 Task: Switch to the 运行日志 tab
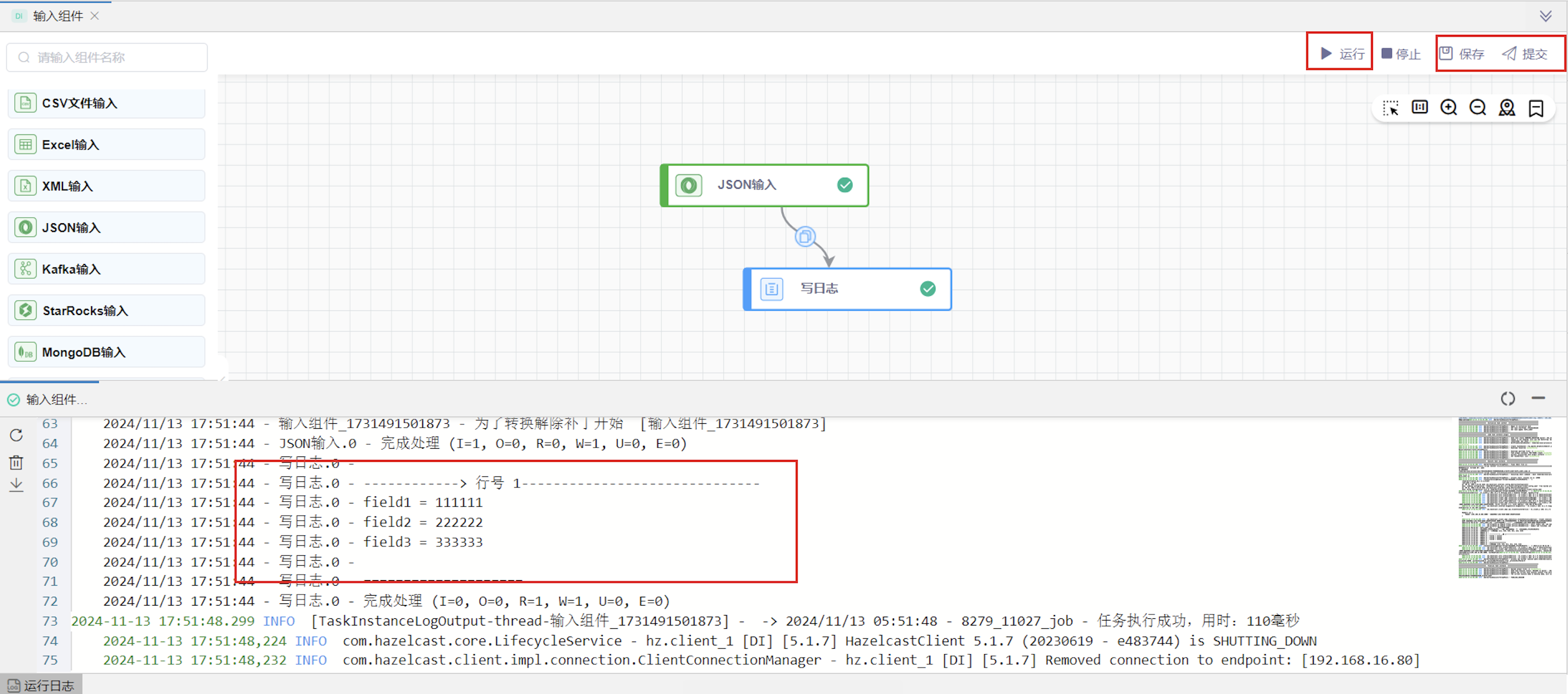[x=41, y=685]
